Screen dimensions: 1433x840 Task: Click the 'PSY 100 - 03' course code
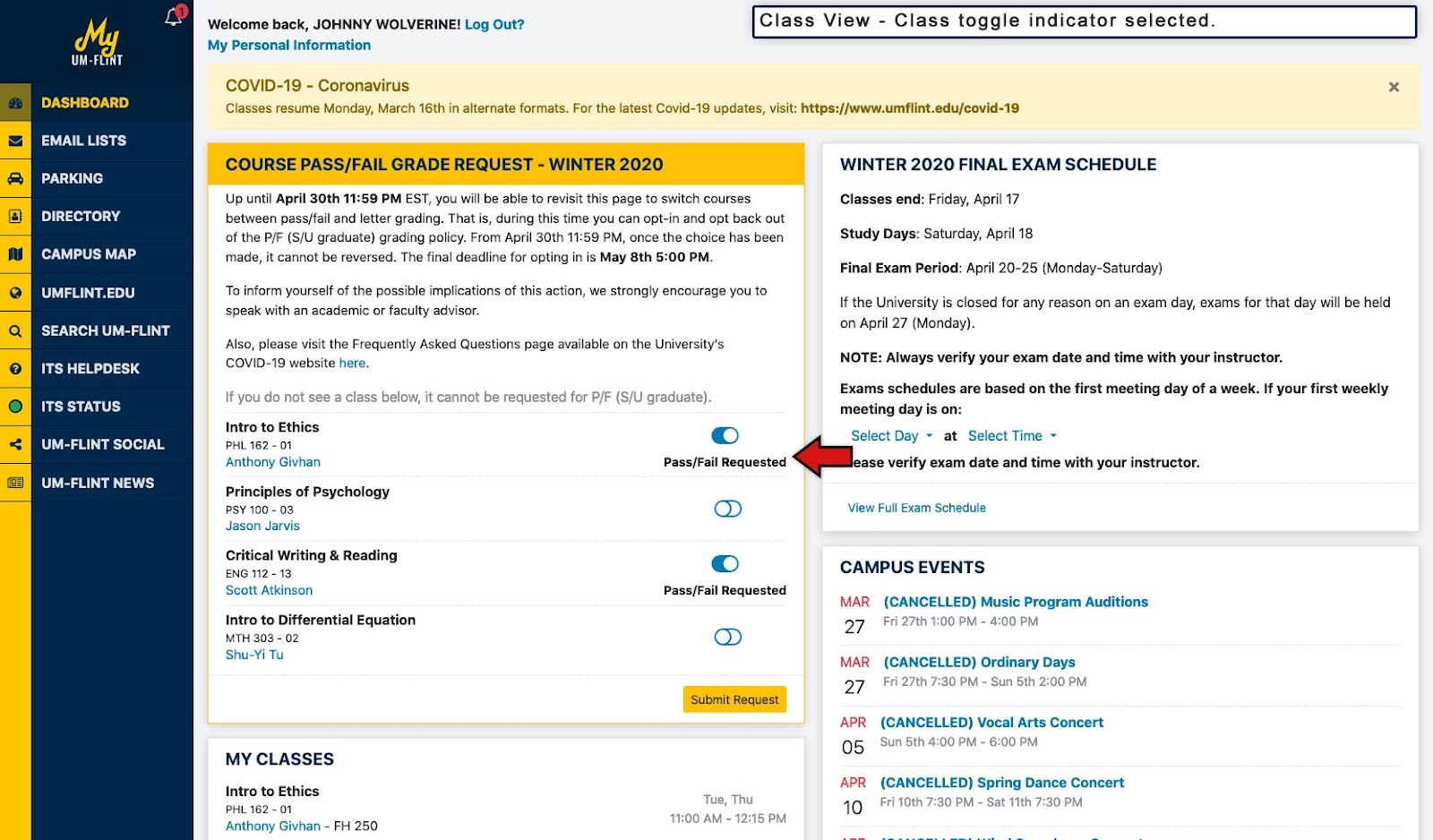click(x=260, y=510)
